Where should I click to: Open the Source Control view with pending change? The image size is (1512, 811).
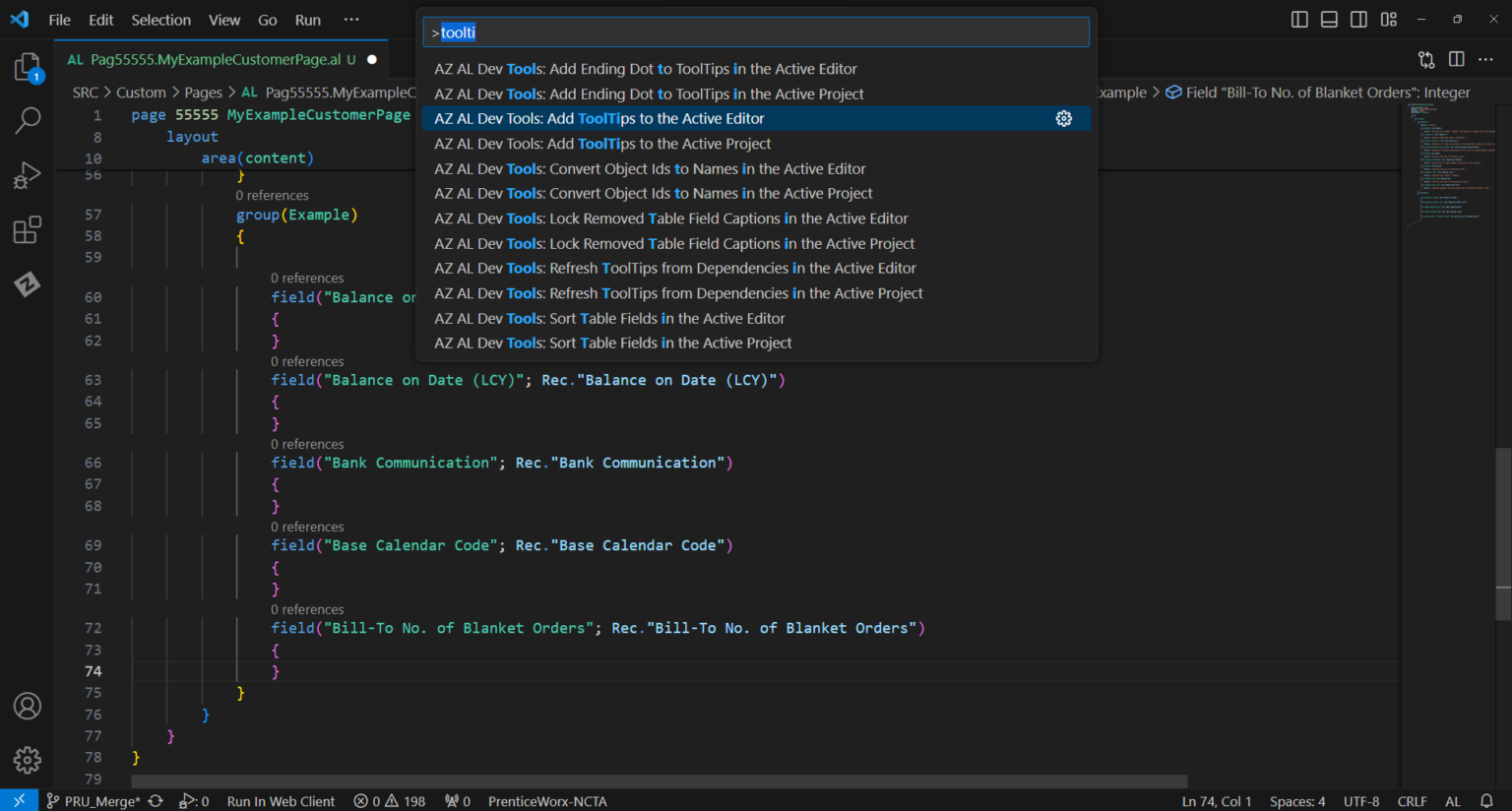pos(27,67)
